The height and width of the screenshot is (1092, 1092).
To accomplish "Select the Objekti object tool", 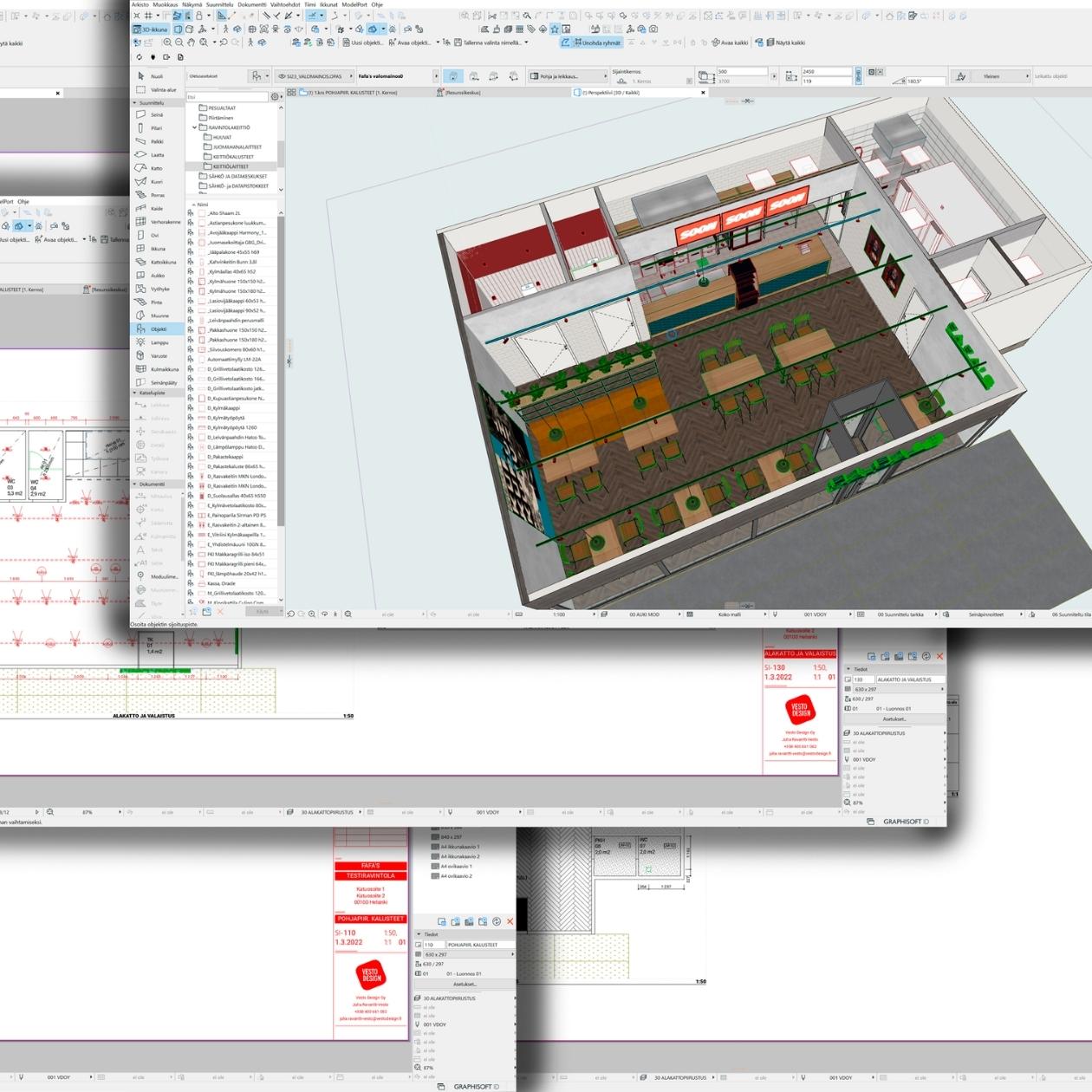I will (x=157, y=329).
